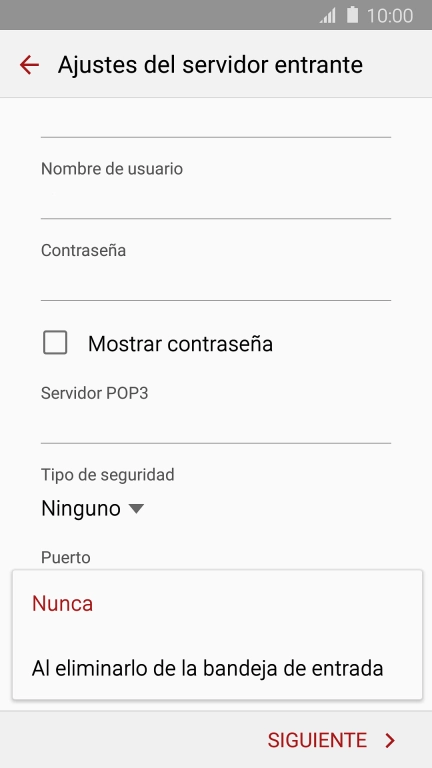Tap the clock showing 10:00

click(390, 16)
